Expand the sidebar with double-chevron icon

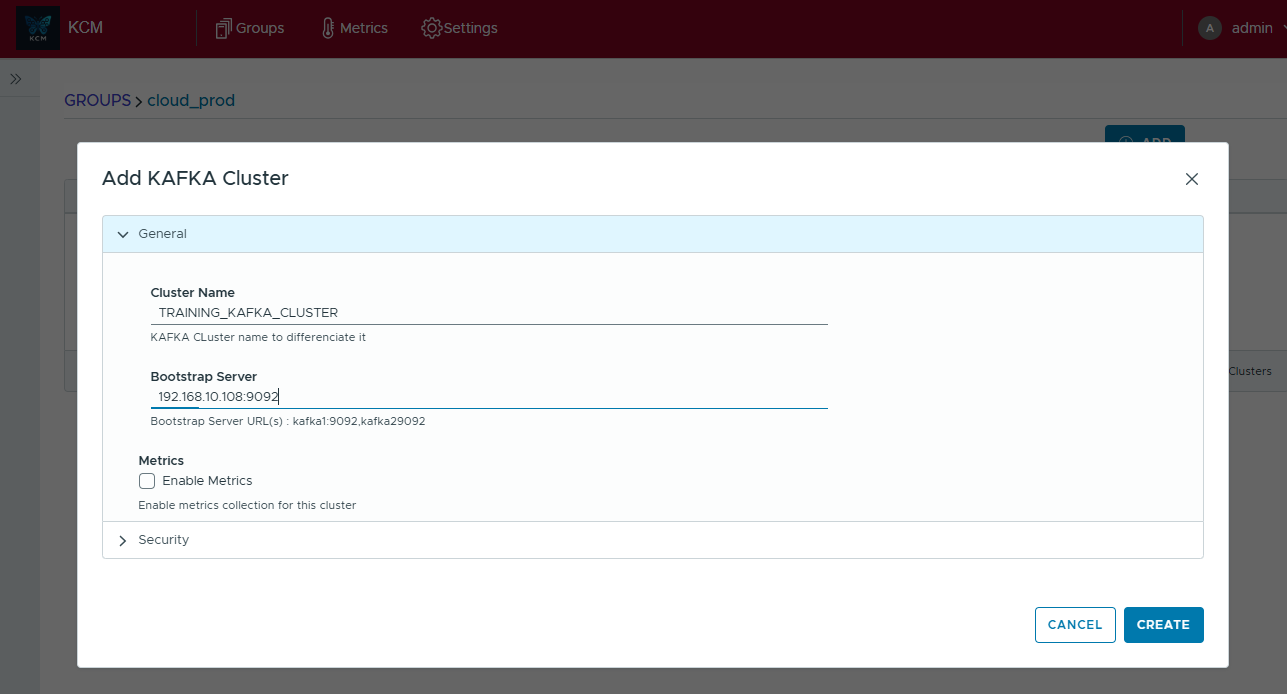coord(16,78)
